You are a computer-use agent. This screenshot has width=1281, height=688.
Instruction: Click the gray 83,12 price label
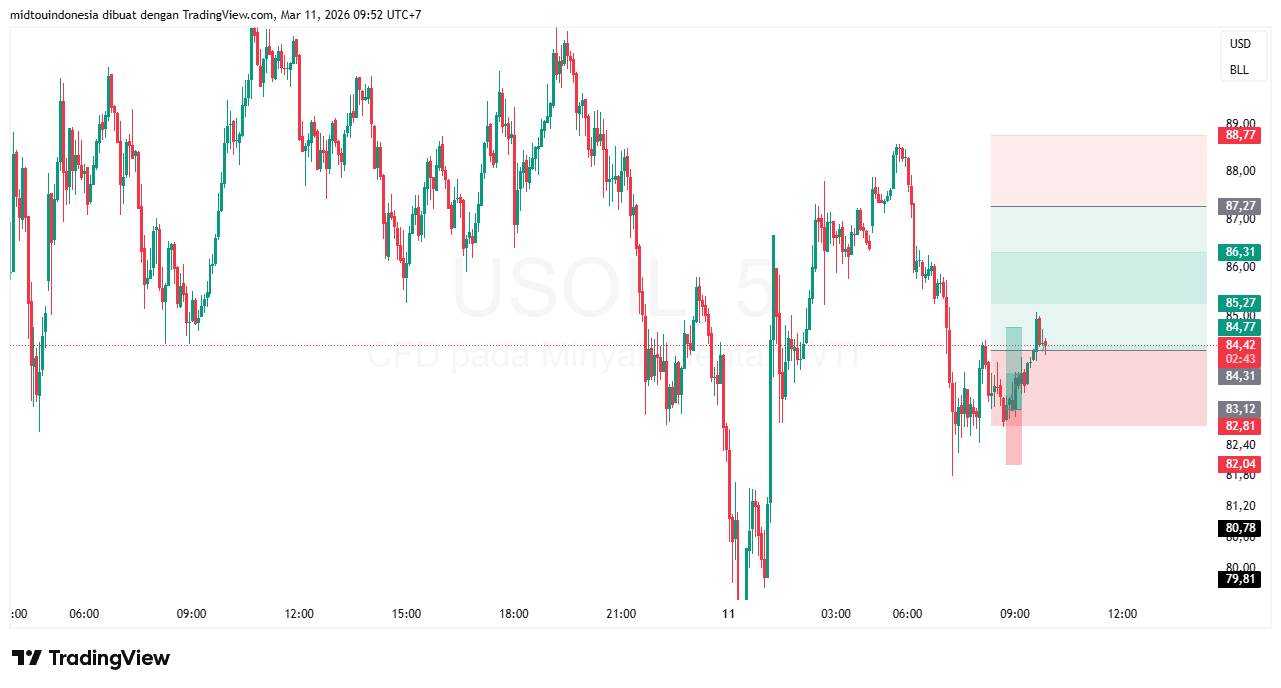click(1240, 409)
